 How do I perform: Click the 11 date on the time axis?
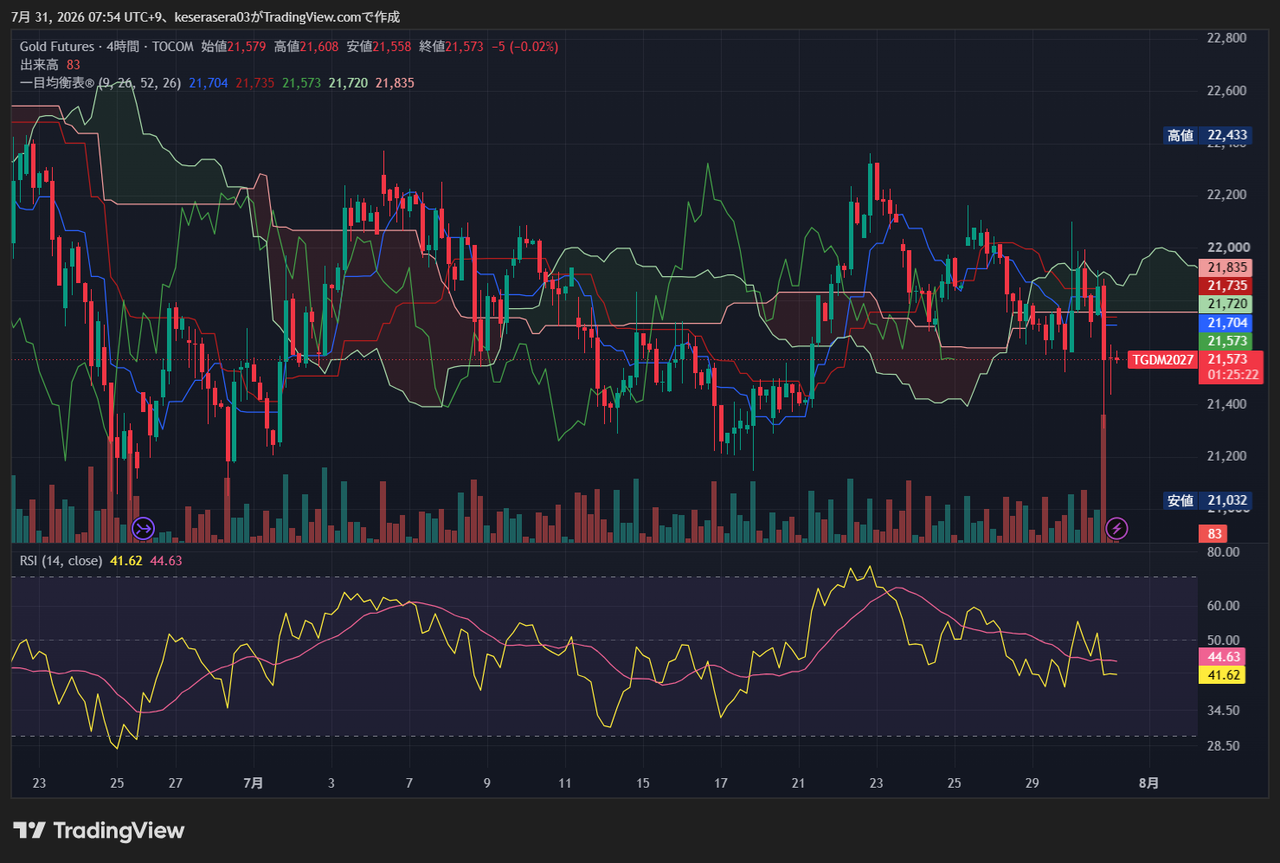565,783
